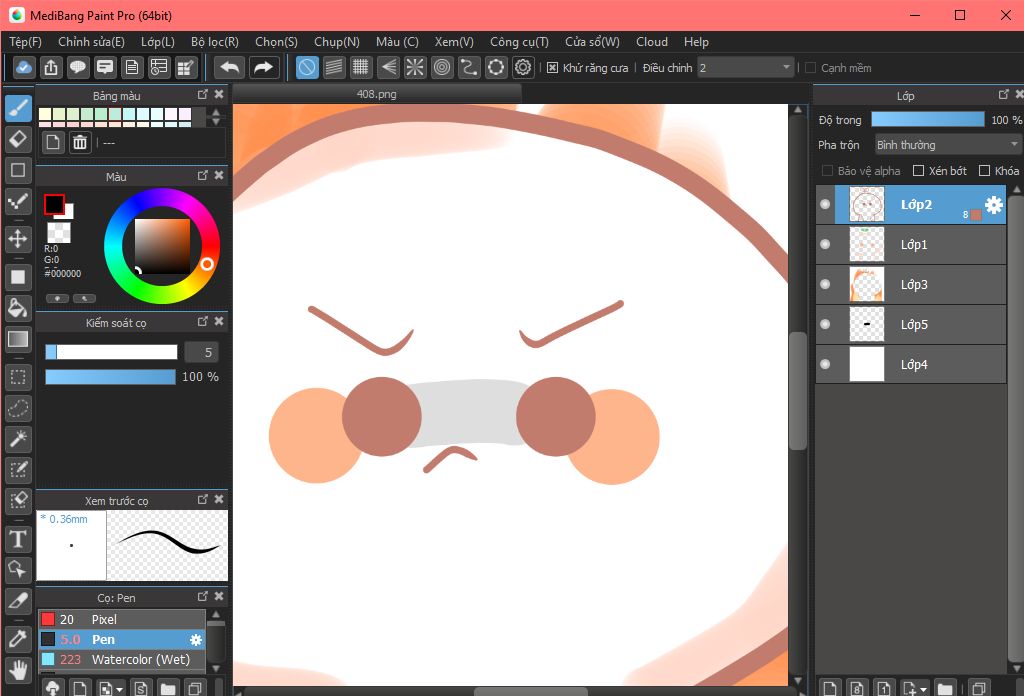Click the black foreground color swatch

pos(54,204)
